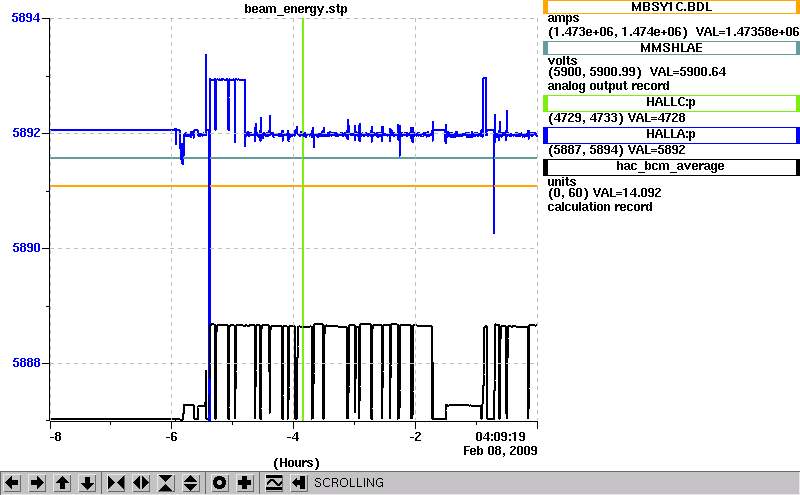Viewport: 800px width, 495px height.
Task: Click the 5890 y-axis label
Action: 26,248
